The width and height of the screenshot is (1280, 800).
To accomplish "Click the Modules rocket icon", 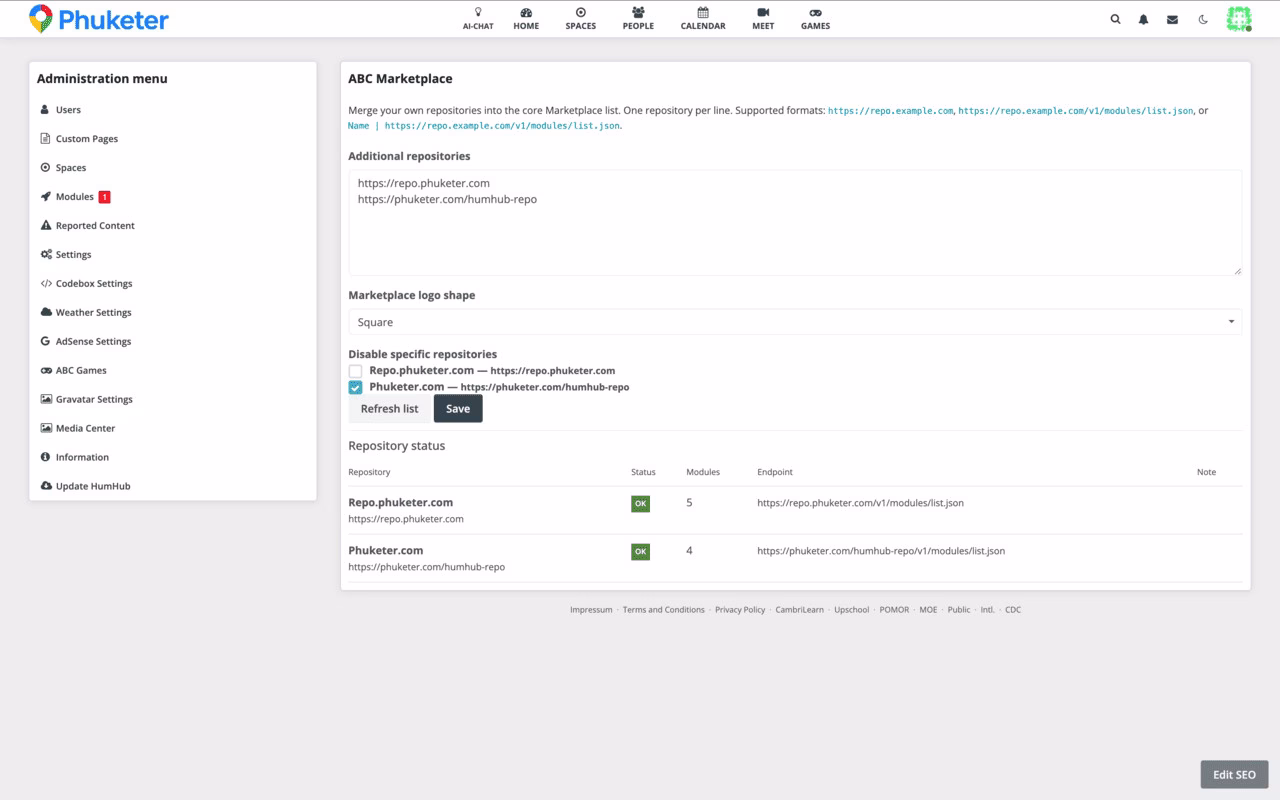I will click(x=45, y=197).
